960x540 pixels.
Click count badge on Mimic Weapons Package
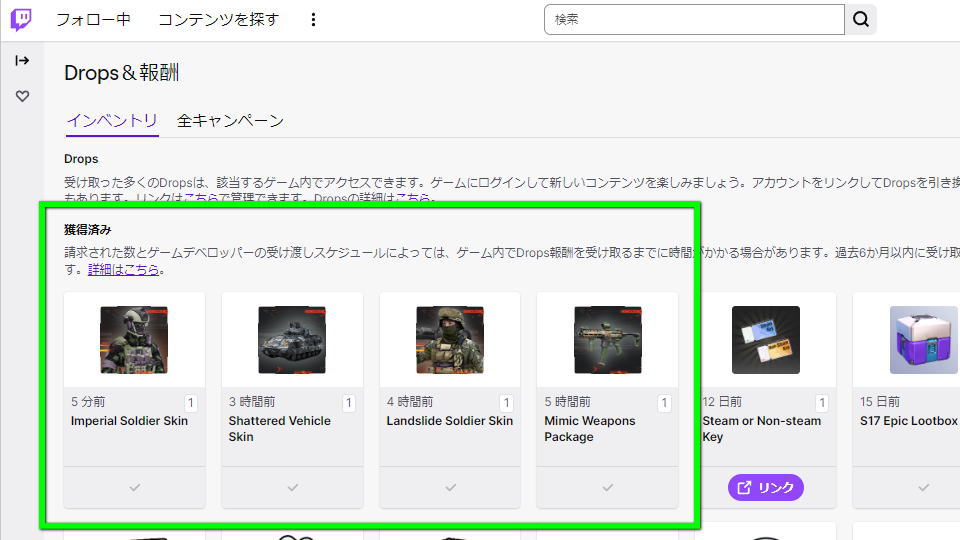pos(664,403)
